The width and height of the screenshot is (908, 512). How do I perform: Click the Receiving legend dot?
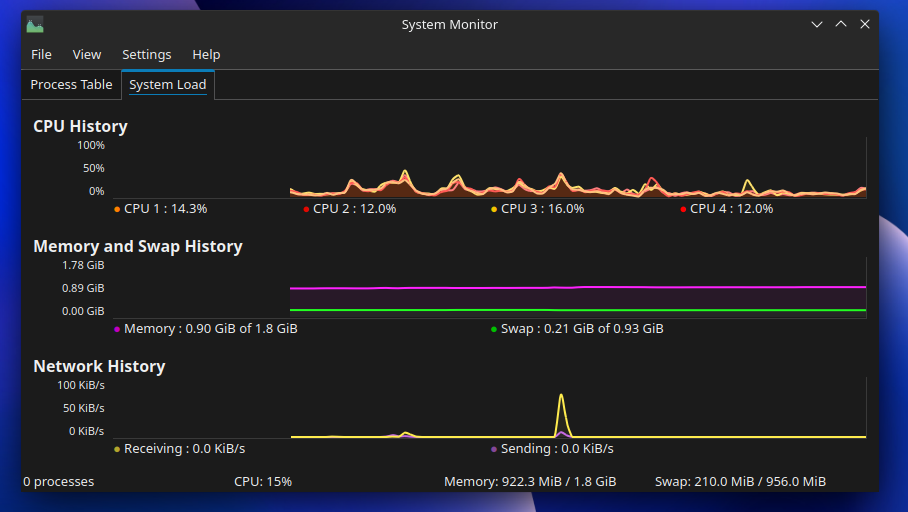point(117,449)
